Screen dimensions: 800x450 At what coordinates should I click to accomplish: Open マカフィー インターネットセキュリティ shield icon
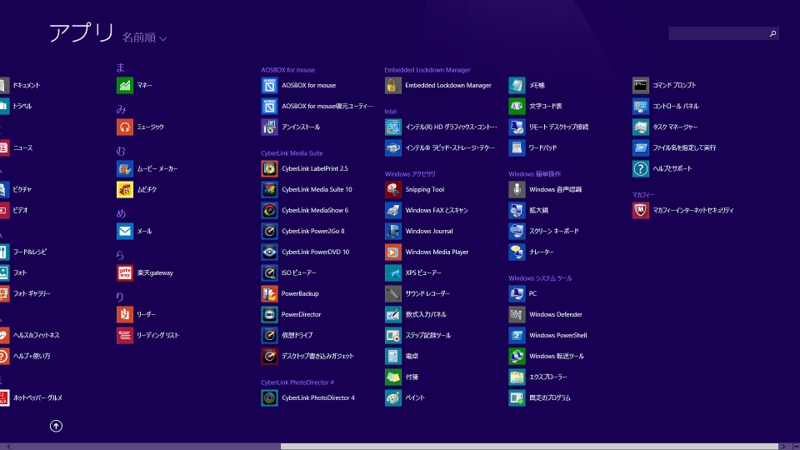640,210
